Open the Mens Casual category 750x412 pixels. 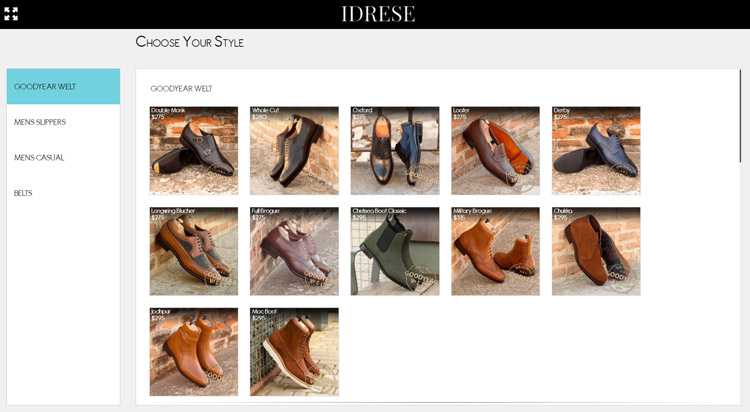click(x=63, y=157)
